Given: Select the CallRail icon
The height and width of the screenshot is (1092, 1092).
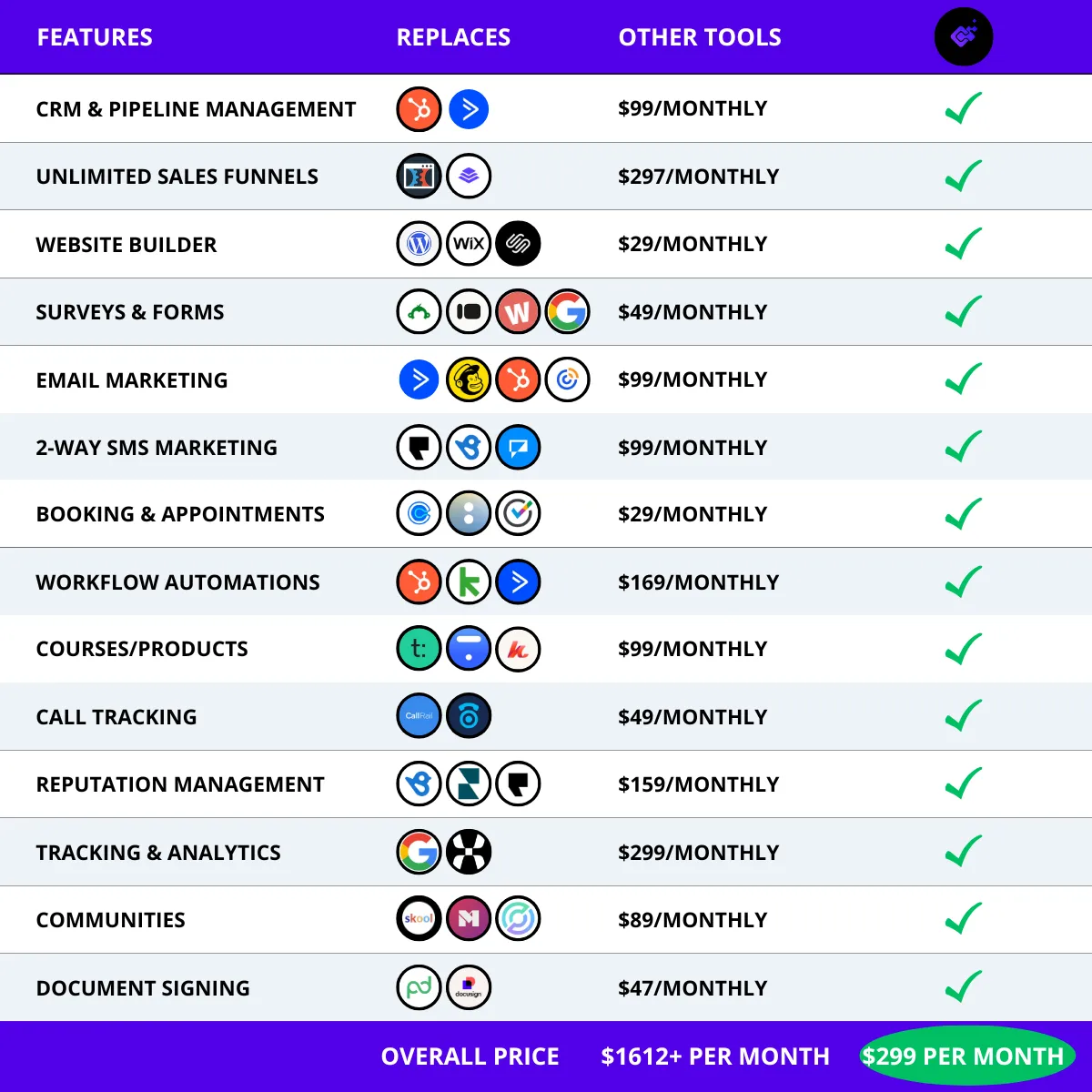Looking at the screenshot, I should tap(420, 716).
